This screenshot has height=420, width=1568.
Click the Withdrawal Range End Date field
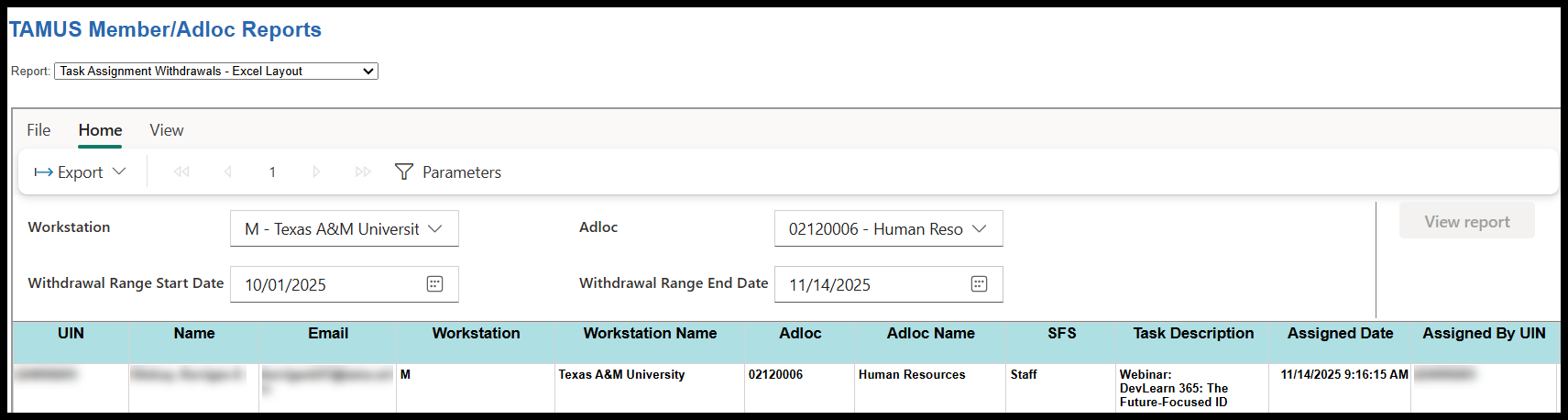click(x=871, y=284)
